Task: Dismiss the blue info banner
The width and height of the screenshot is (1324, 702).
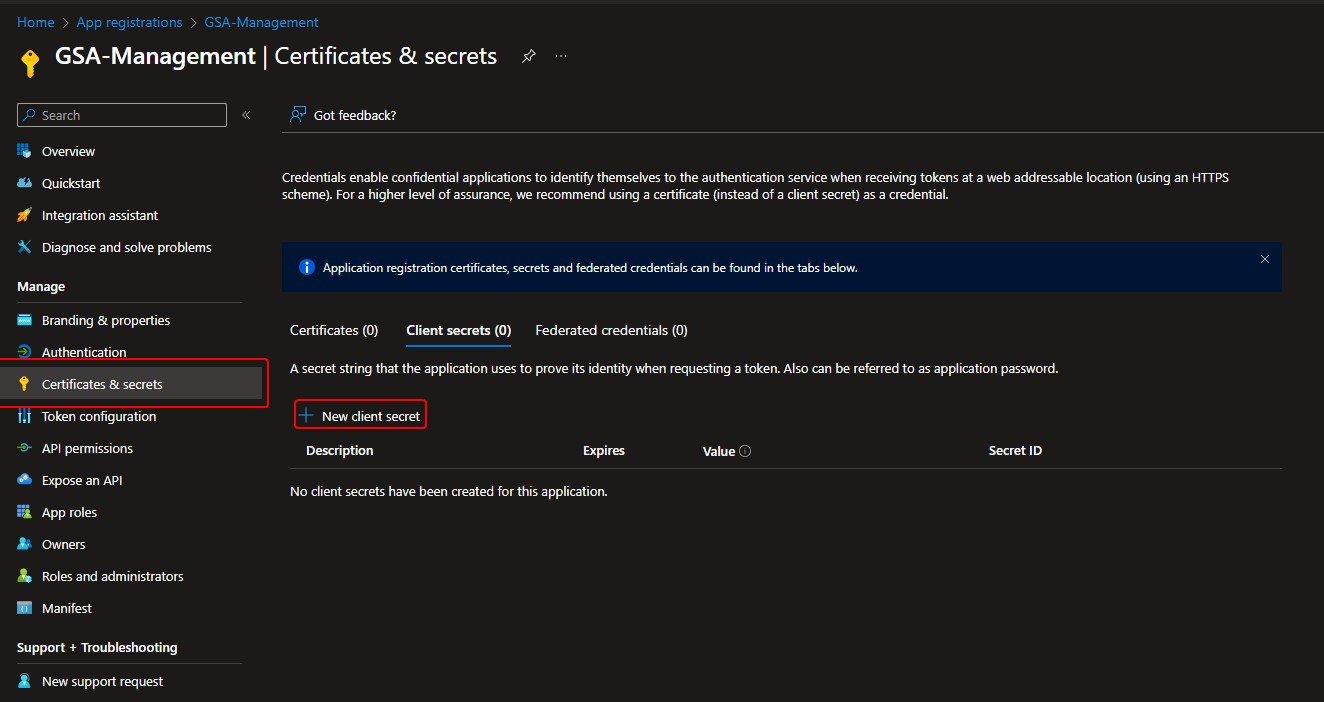Action: click(x=1264, y=259)
